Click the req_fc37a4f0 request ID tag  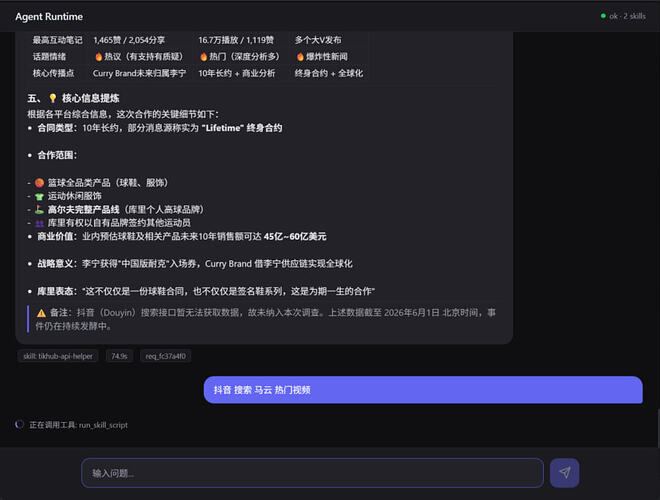coord(165,356)
